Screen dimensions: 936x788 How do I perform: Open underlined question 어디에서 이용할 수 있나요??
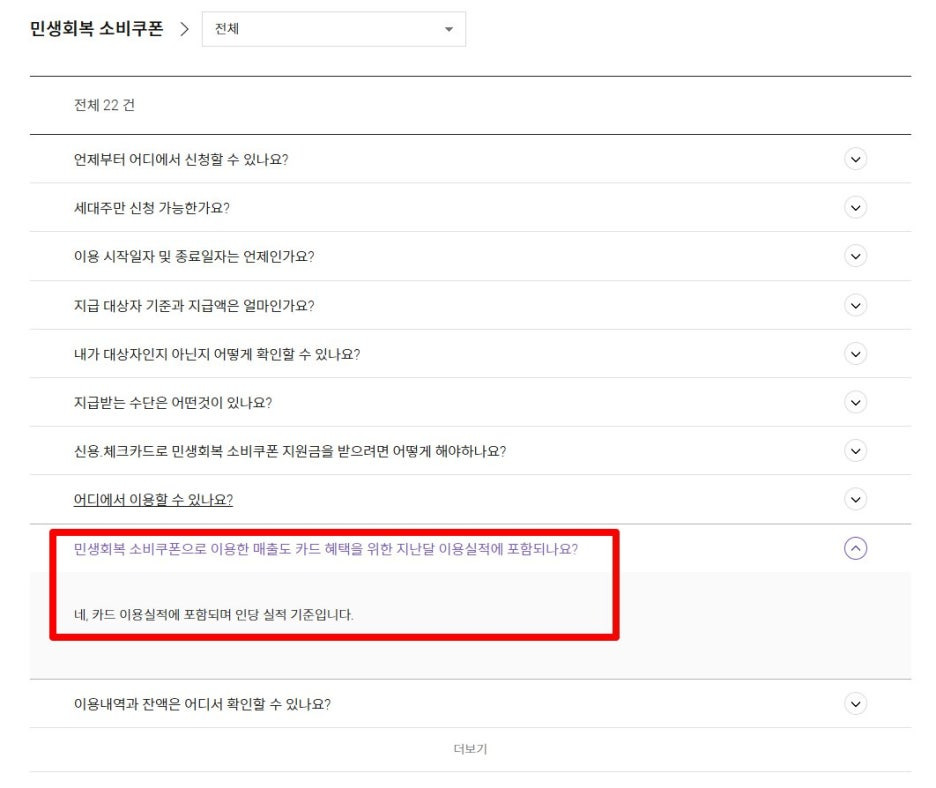click(153, 500)
